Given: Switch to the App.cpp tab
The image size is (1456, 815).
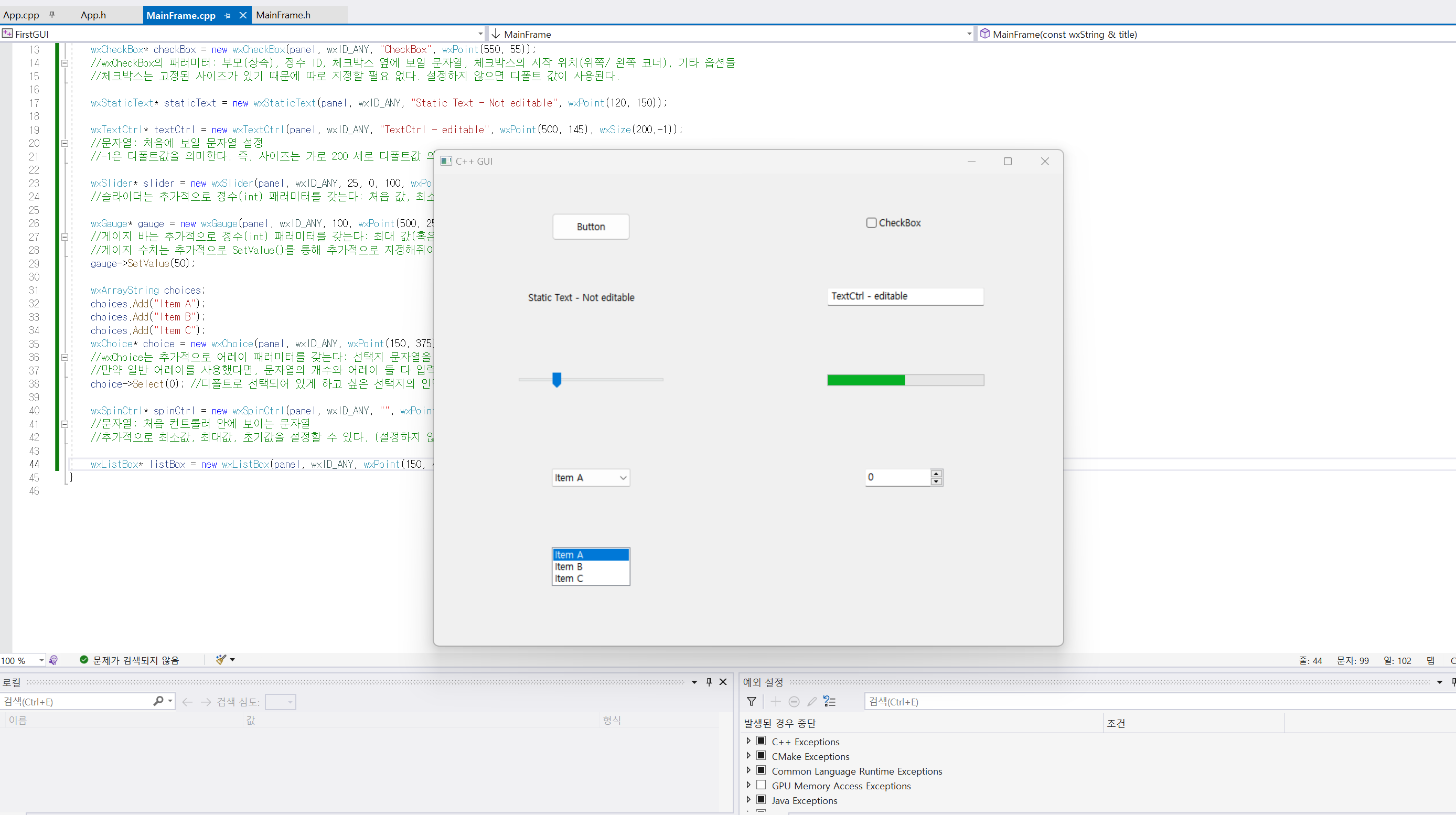Looking at the screenshot, I should [22, 15].
